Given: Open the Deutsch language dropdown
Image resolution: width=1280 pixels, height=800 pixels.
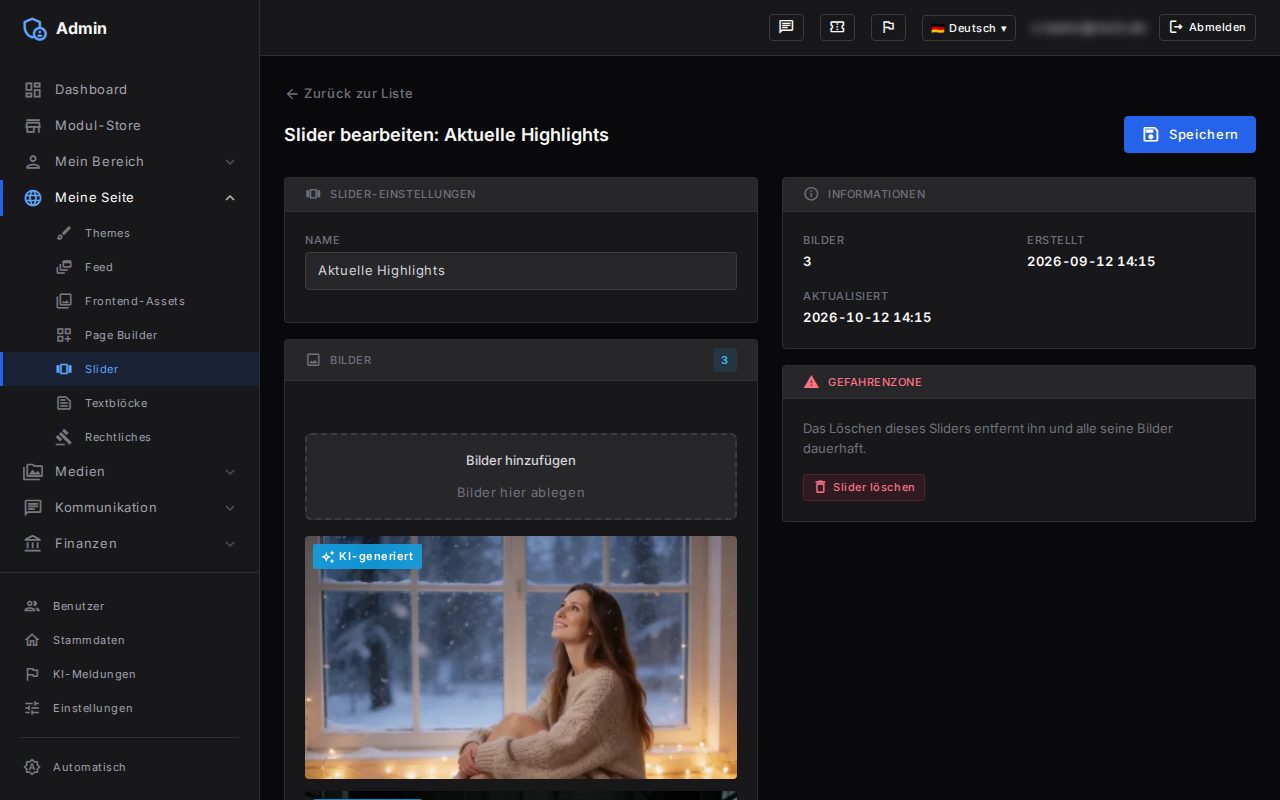Looking at the screenshot, I should (x=969, y=28).
